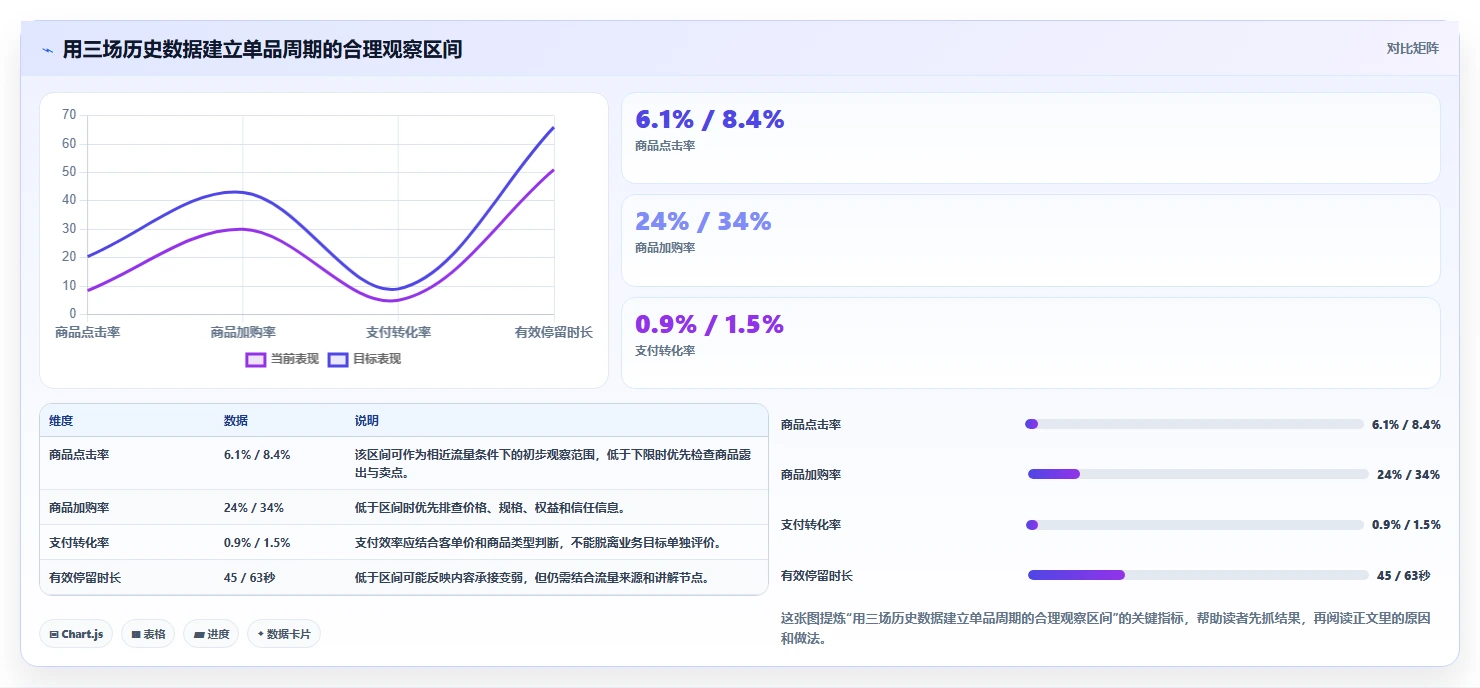
Task: Click the 对比矩阵 label
Action: pos(1412,49)
